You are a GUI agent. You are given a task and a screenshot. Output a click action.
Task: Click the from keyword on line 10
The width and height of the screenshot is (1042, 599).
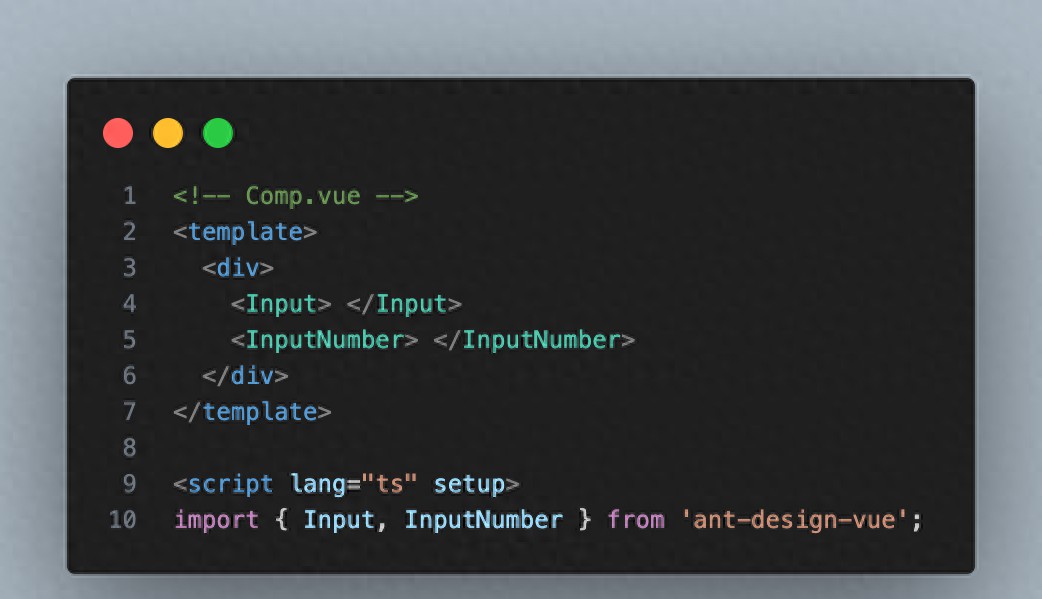tap(636, 520)
